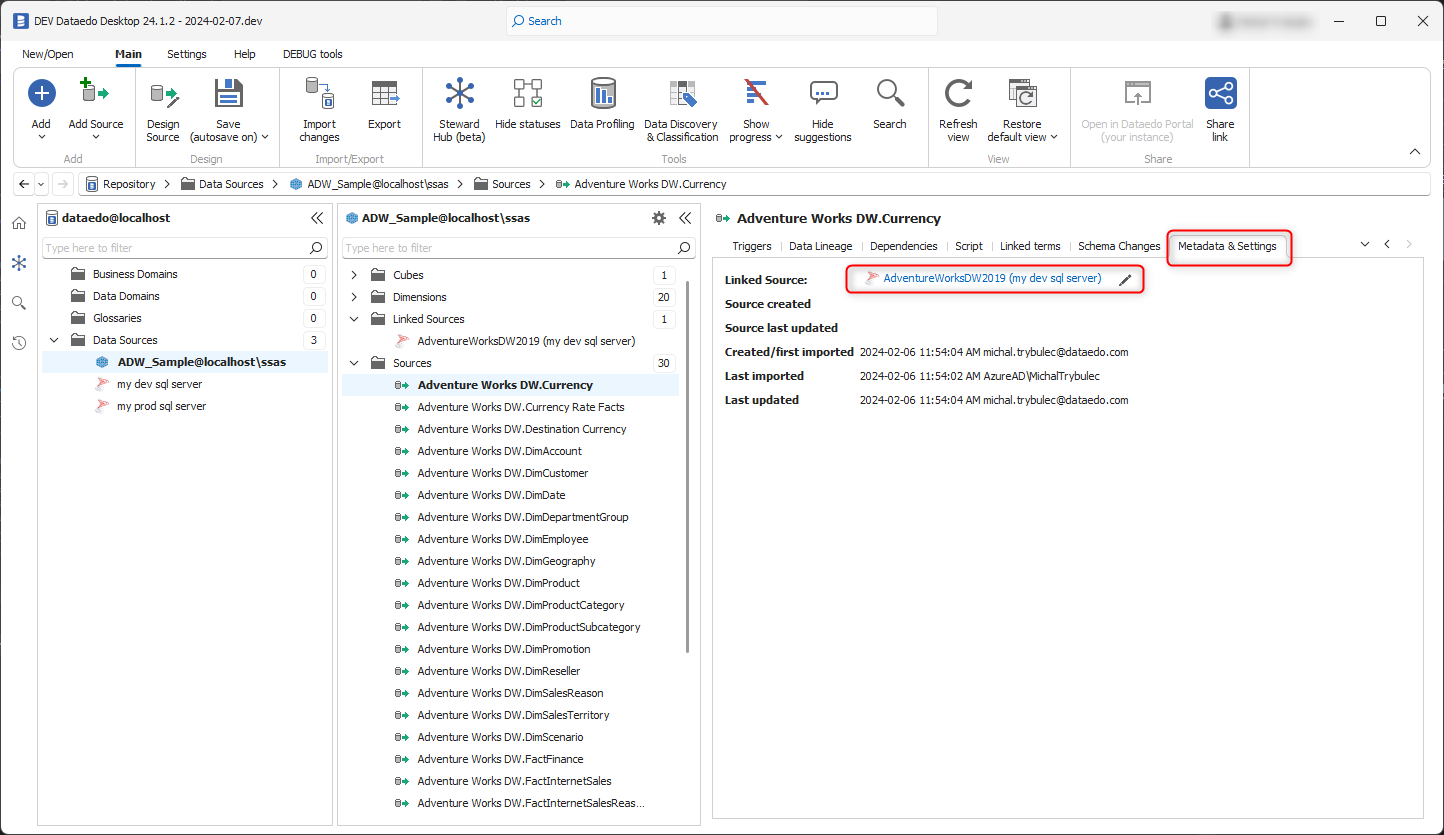1444x835 pixels.
Task: Click Restore default view icon
Action: (x=1022, y=94)
